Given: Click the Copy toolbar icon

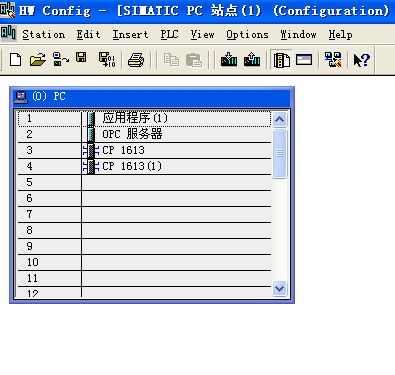Looking at the screenshot, I should 171,60.
